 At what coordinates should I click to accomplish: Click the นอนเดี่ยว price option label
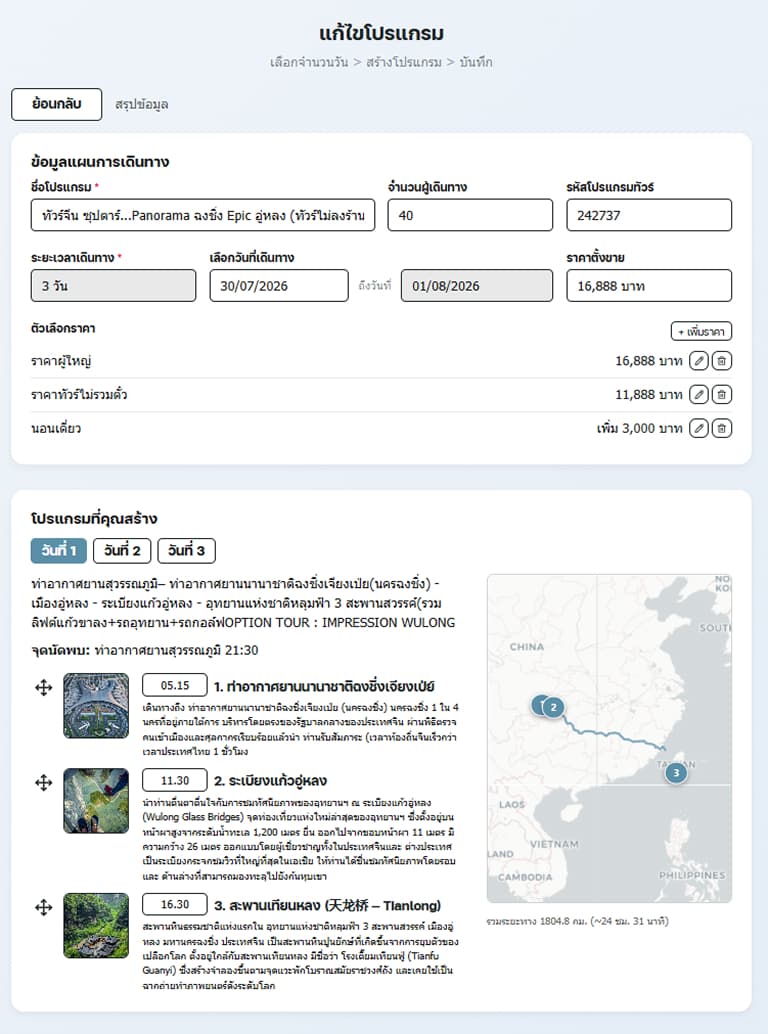click(x=56, y=429)
